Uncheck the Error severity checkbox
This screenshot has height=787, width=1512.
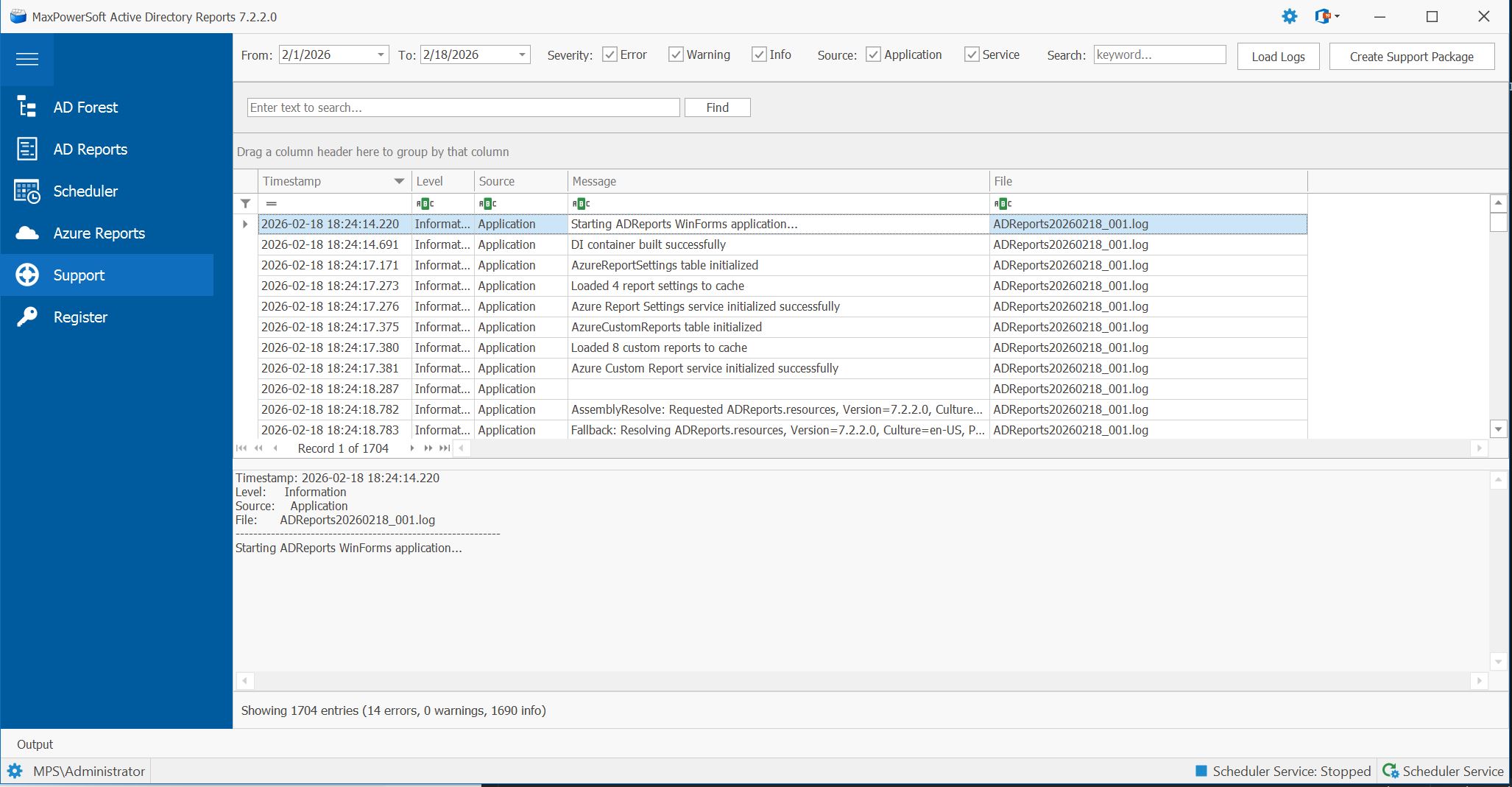point(610,54)
